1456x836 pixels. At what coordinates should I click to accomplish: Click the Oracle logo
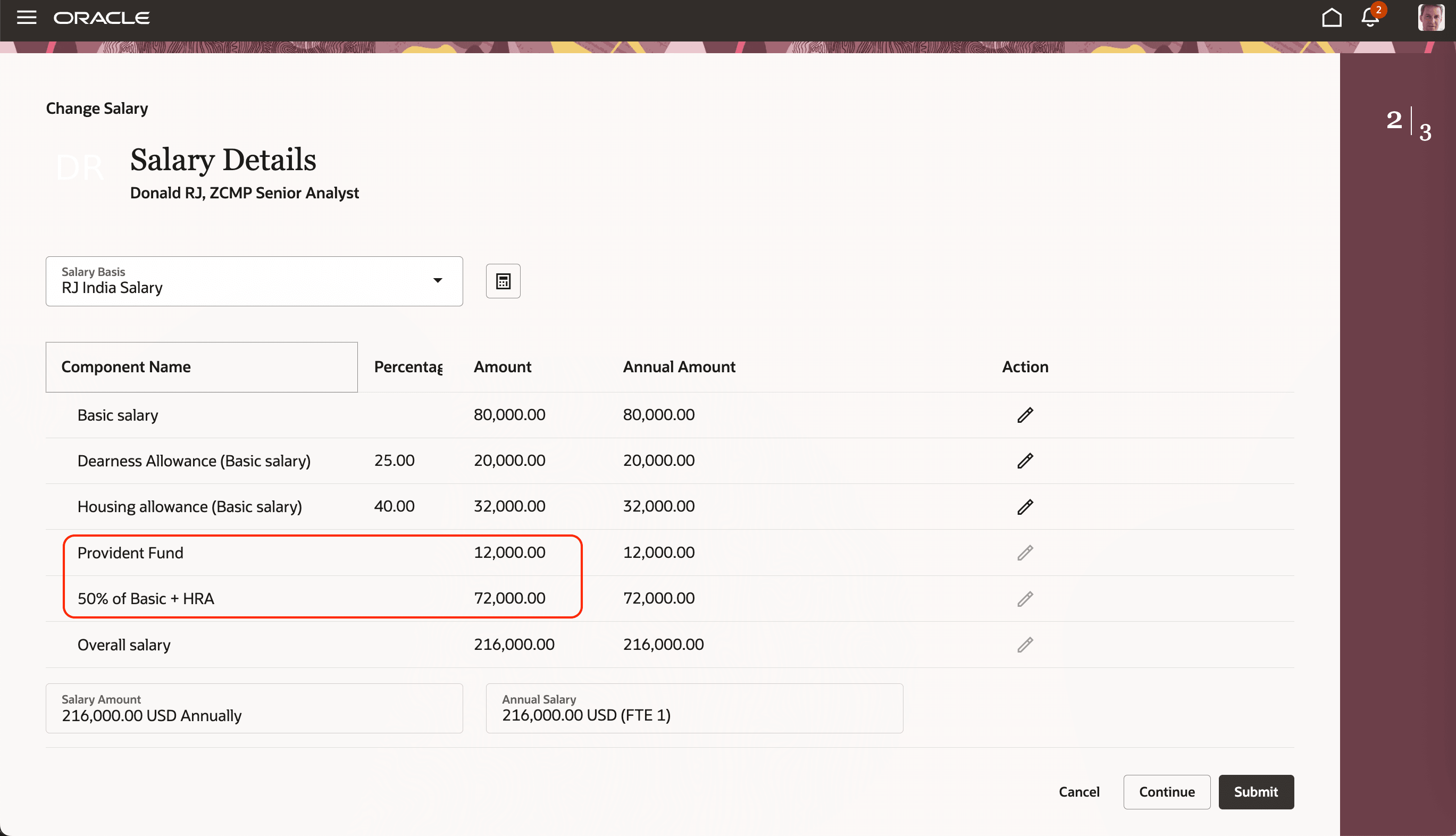(x=101, y=17)
